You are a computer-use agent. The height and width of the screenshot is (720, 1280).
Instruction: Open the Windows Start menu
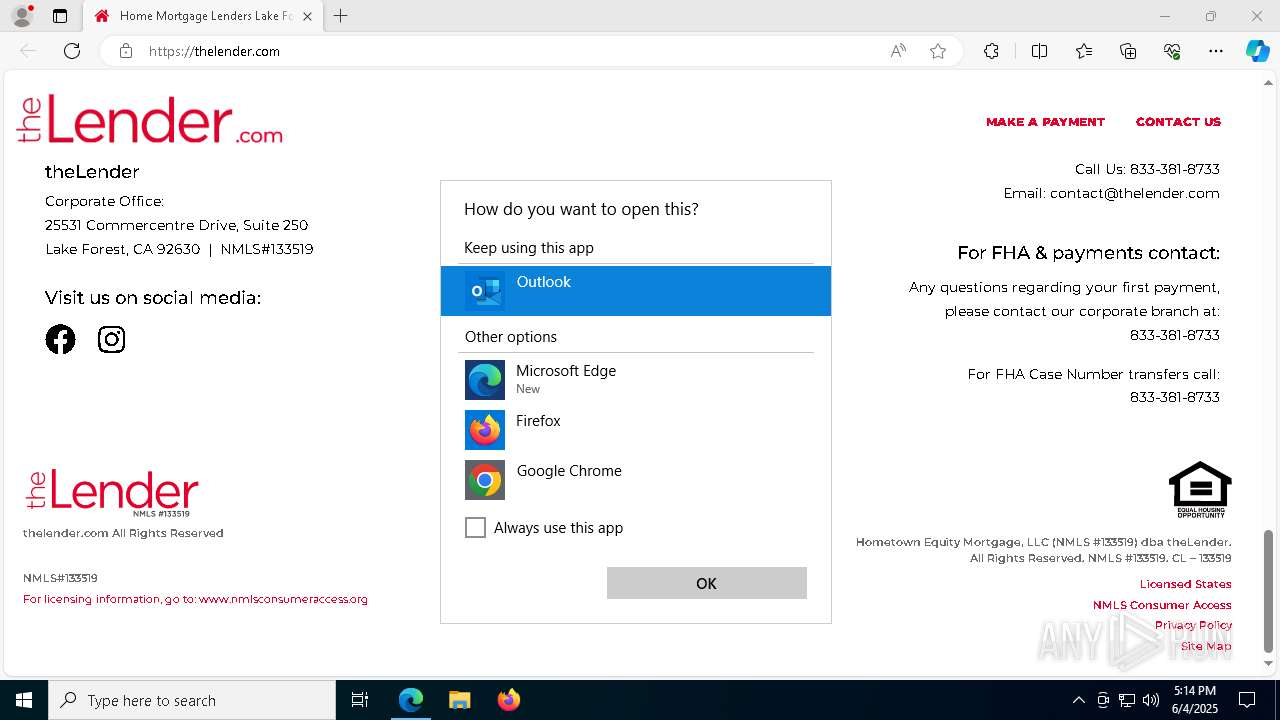click(24, 700)
